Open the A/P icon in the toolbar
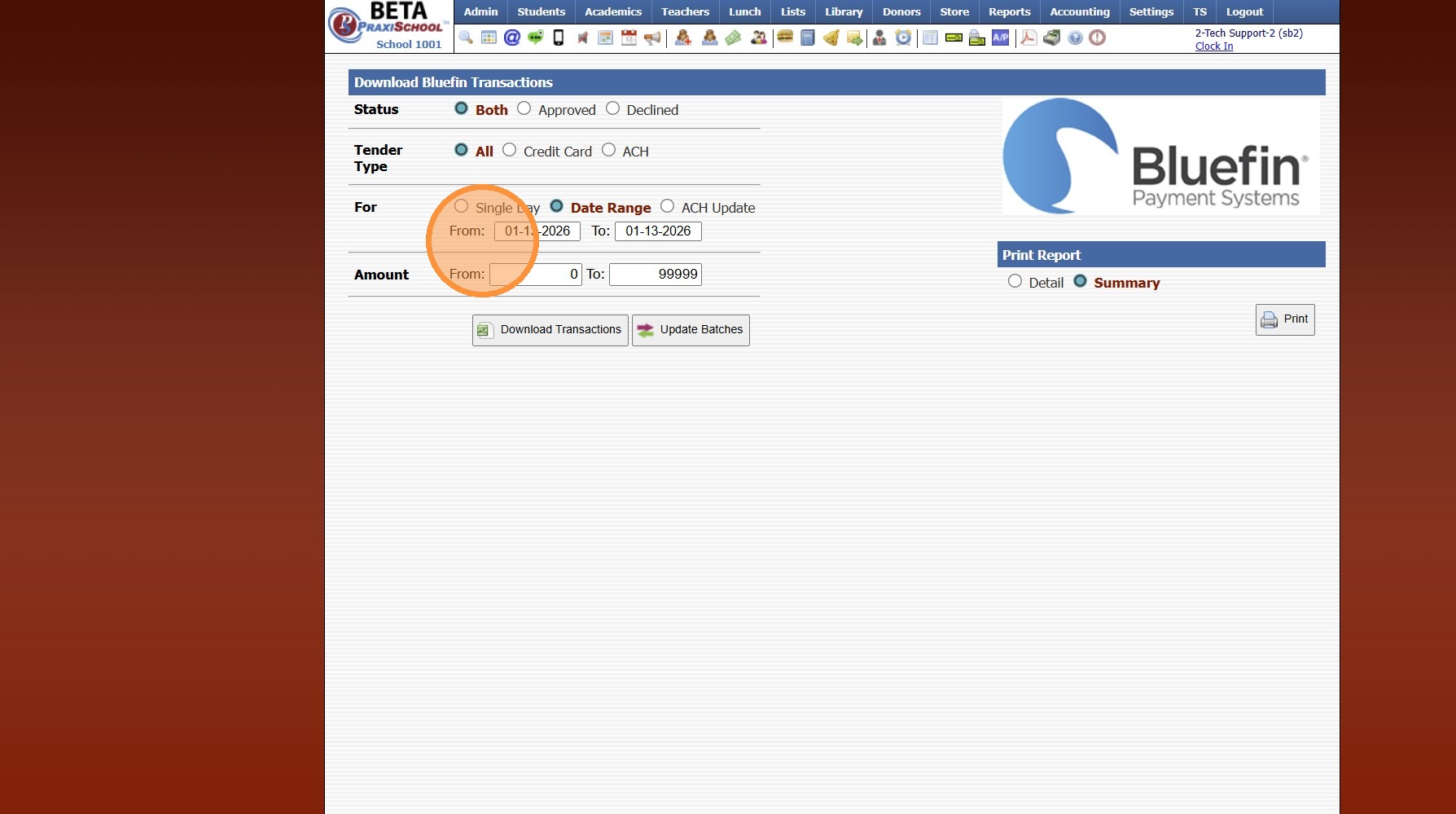 click(x=1000, y=37)
